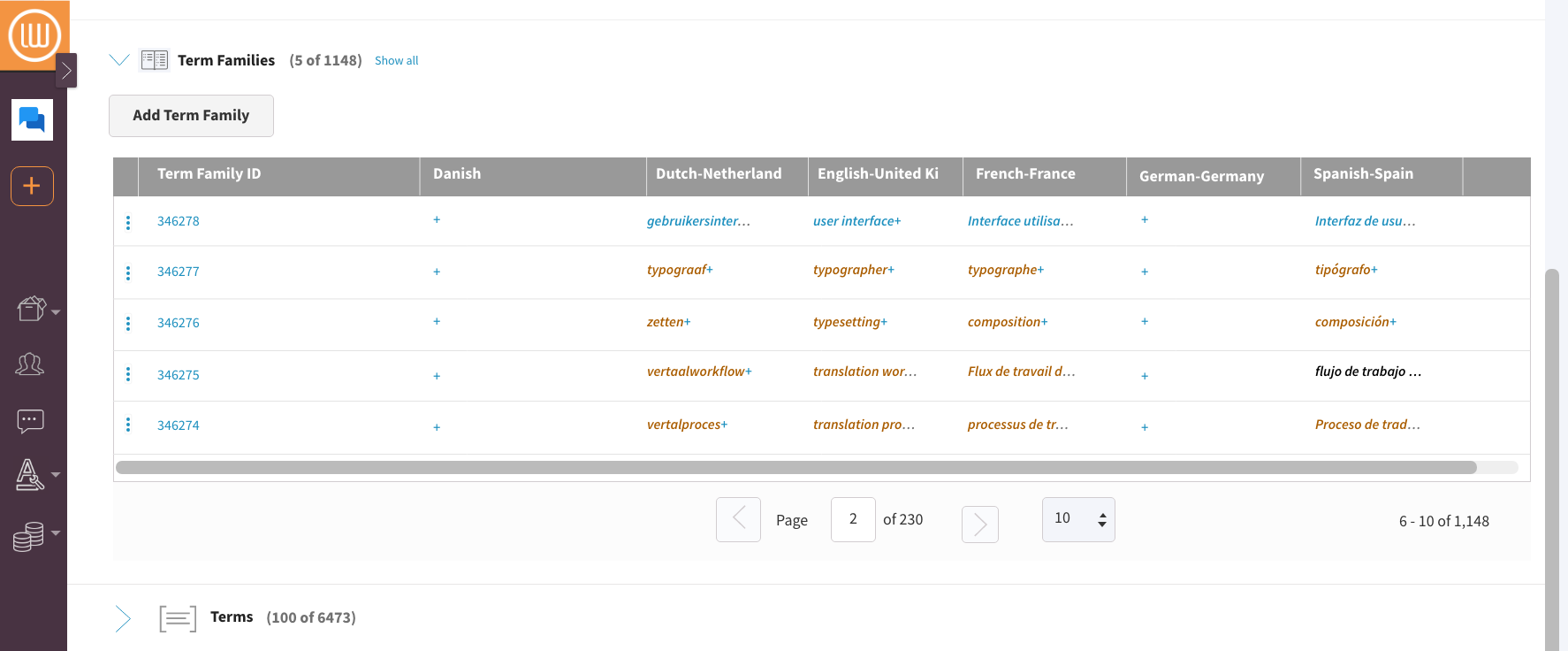Open the page size dropdown showing 10
Viewport: 1568px width, 651px height.
1077,519
